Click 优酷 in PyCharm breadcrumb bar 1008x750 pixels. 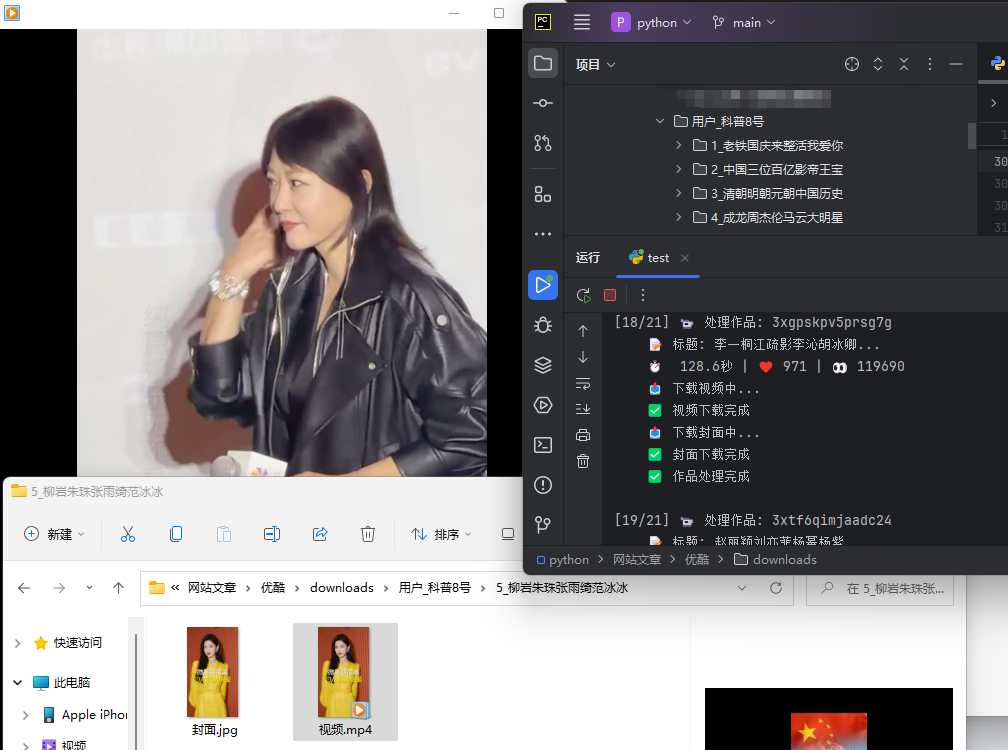pos(697,560)
